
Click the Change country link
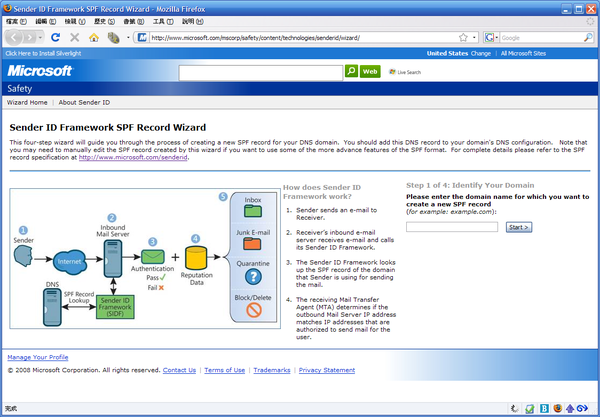481,54
